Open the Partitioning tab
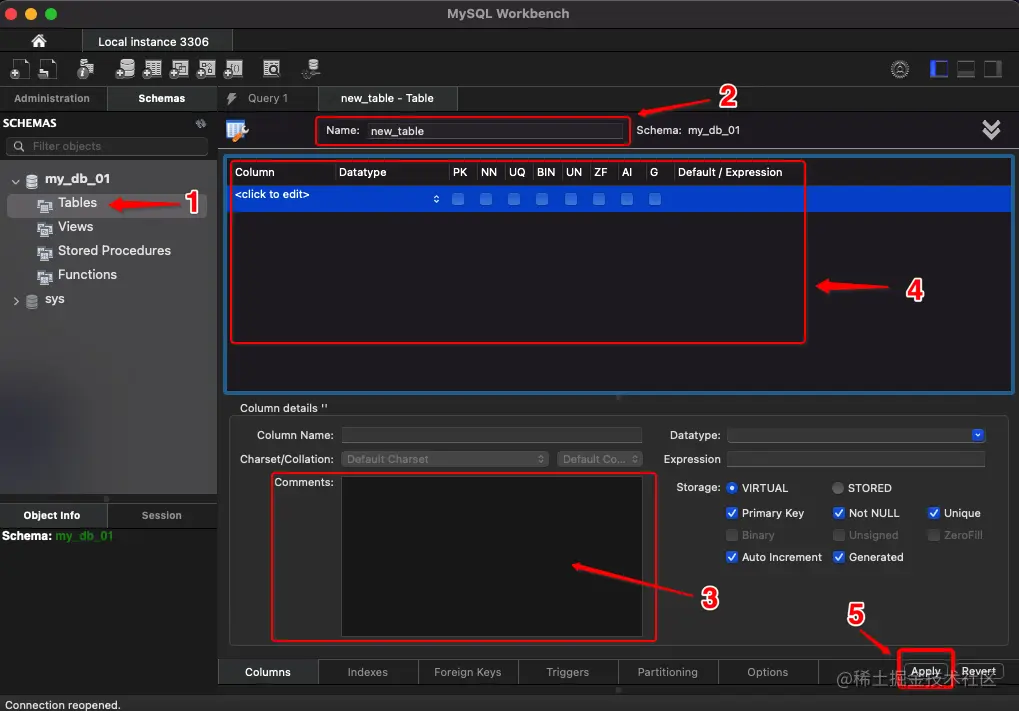 667,672
